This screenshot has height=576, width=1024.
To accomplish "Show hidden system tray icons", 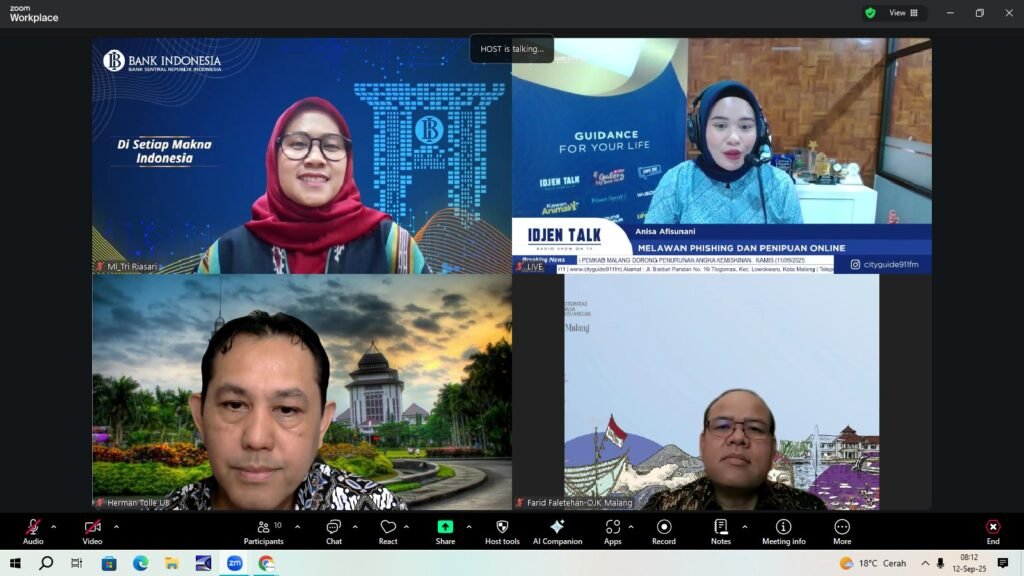I will tap(925, 563).
